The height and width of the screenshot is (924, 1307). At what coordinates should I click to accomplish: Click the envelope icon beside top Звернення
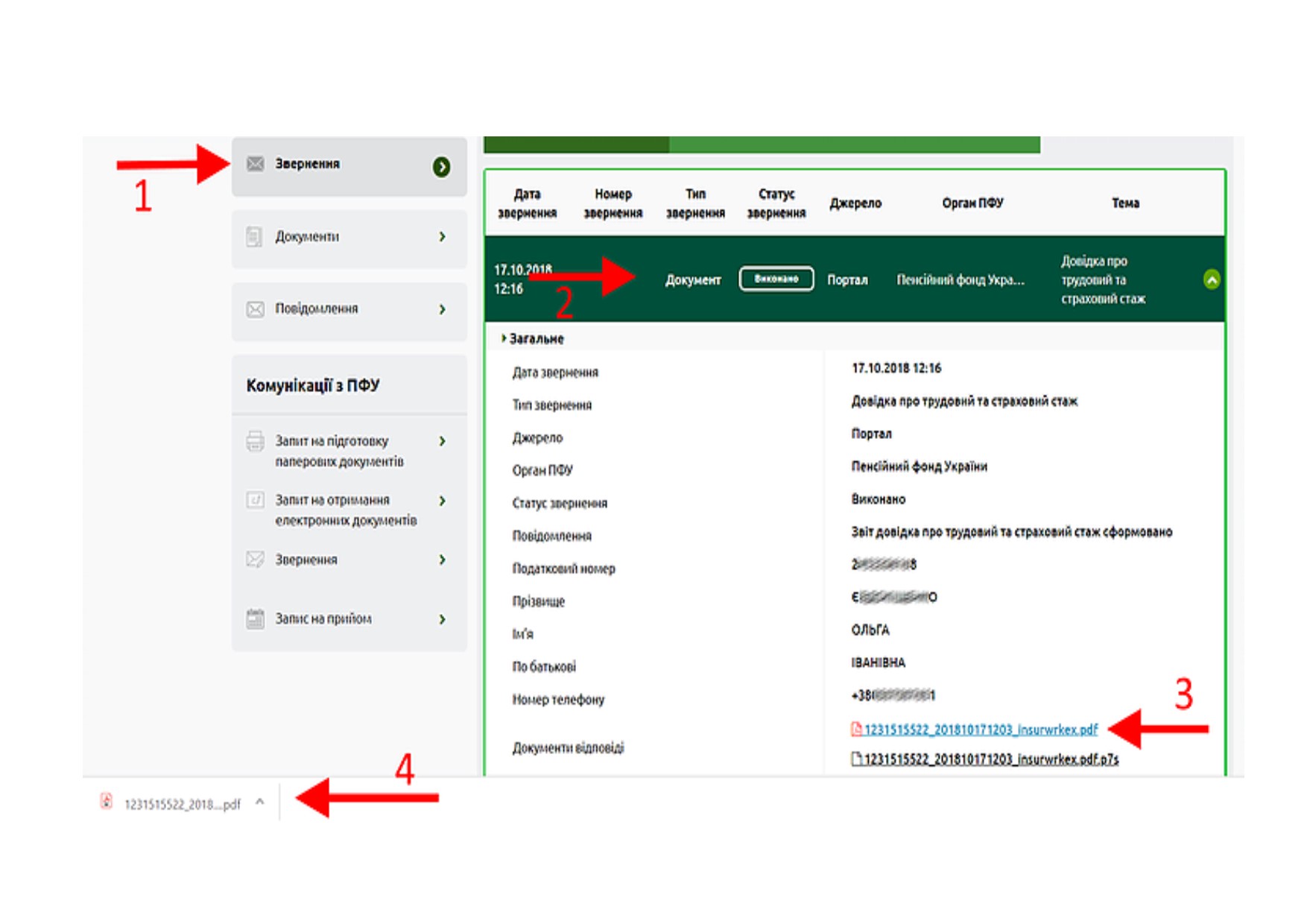point(255,164)
